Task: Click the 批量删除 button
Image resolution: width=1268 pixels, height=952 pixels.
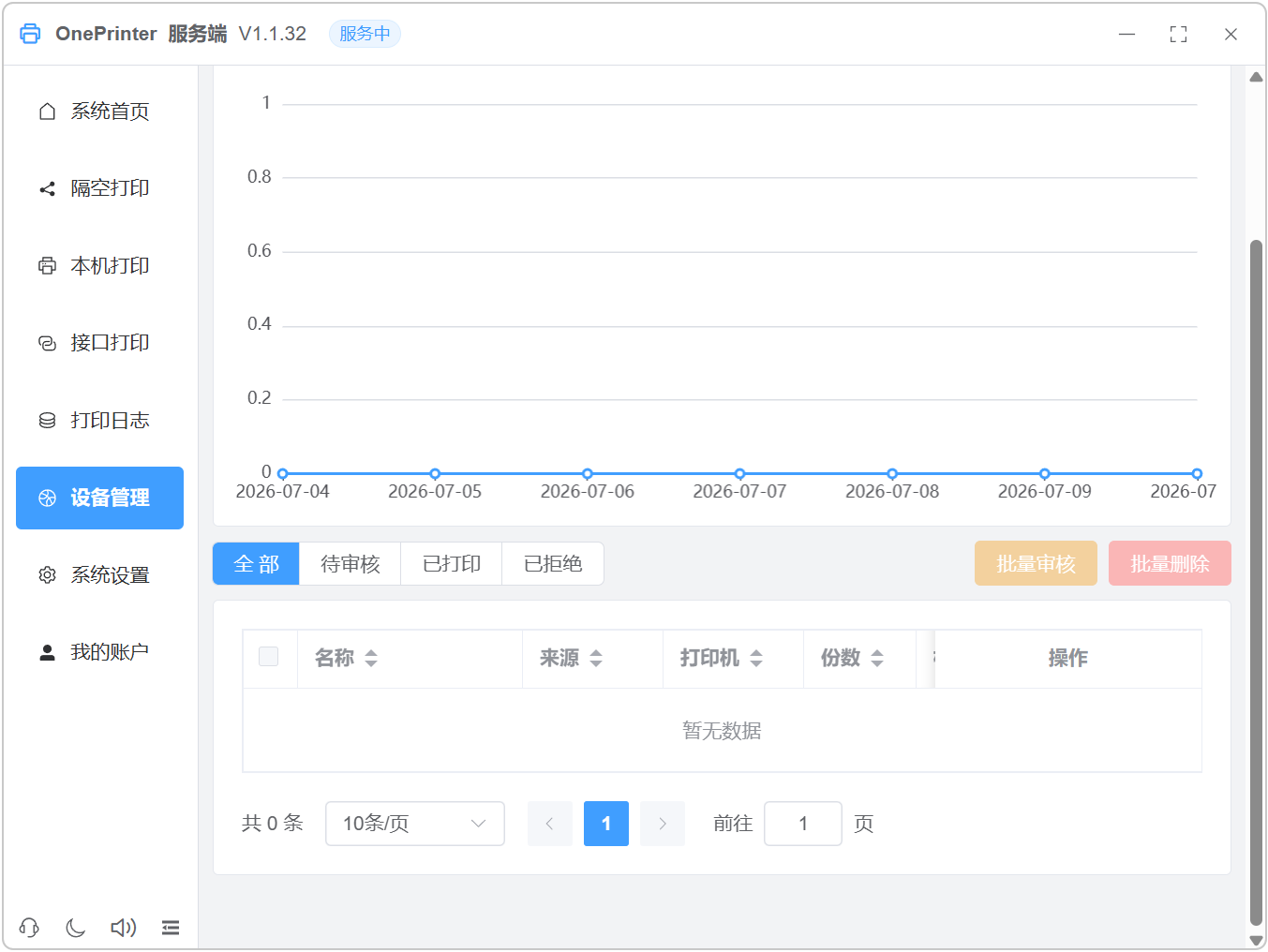Action: [1170, 564]
